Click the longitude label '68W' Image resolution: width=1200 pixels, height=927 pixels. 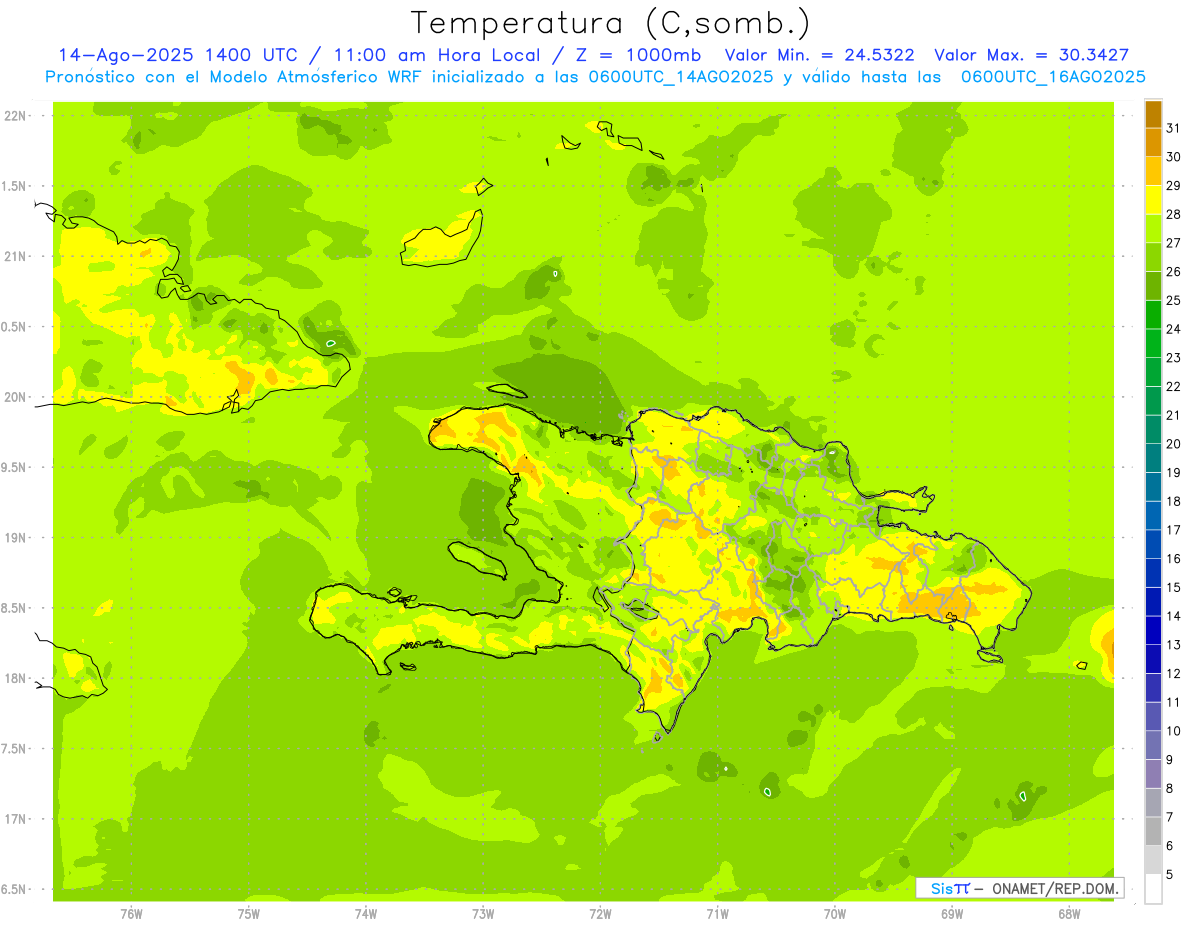1069,914
